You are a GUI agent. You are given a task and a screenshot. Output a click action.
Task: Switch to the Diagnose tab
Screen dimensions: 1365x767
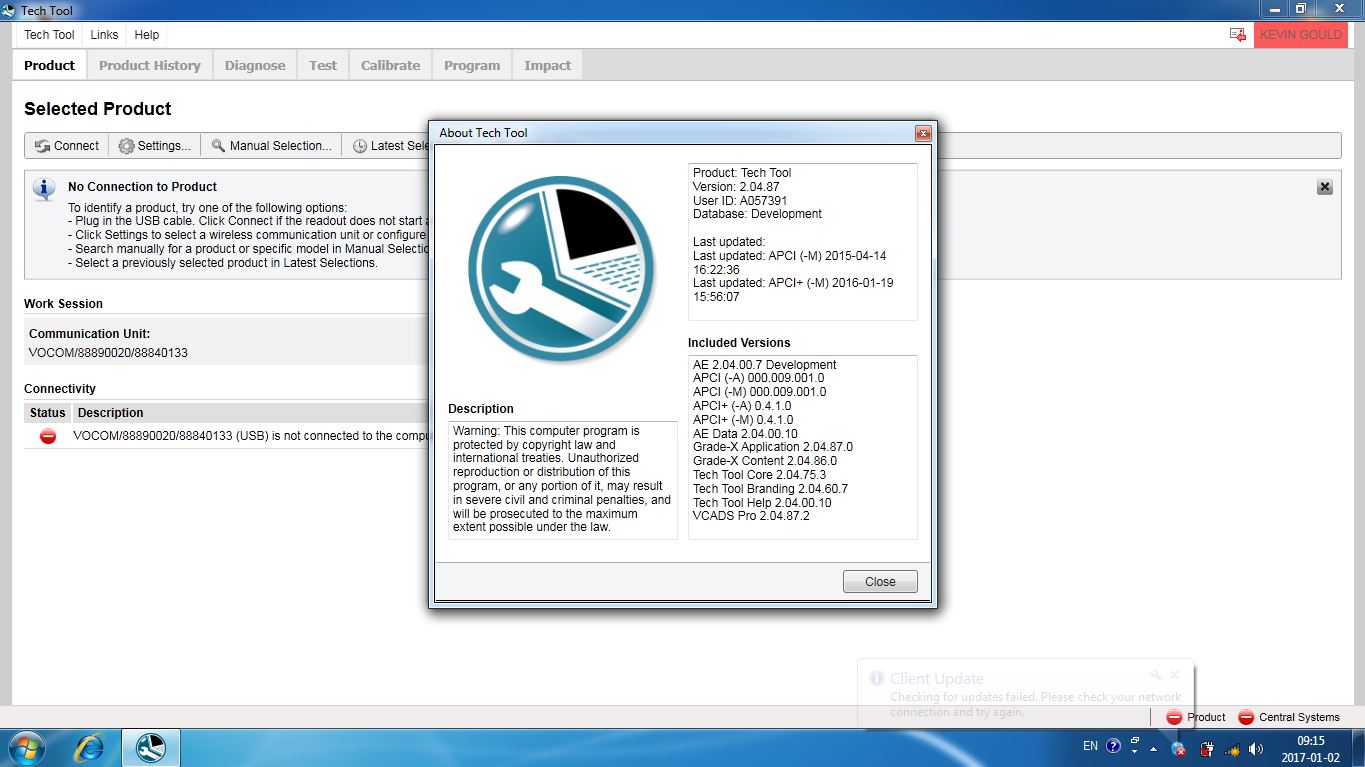point(255,65)
